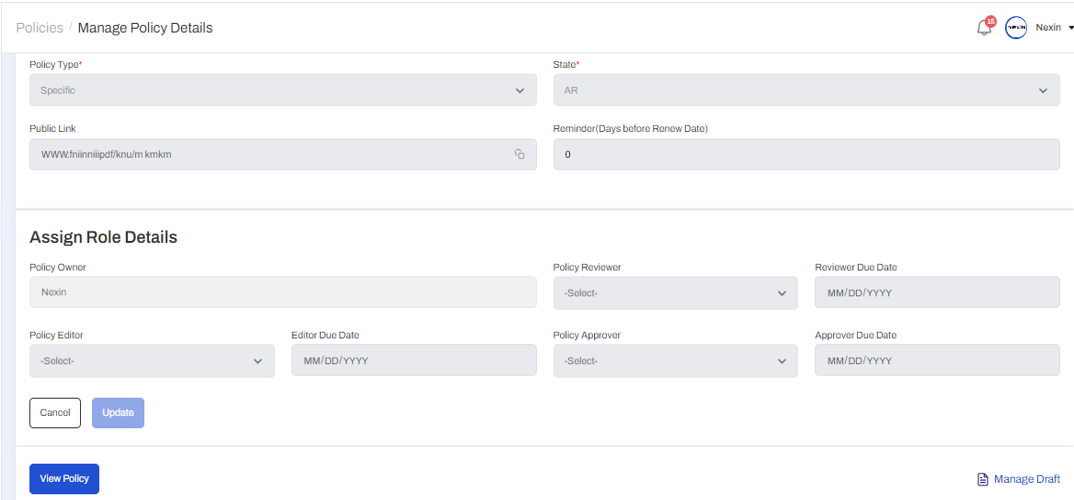Open the notifications bell
The image size is (1074, 500).
pos(984,28)
